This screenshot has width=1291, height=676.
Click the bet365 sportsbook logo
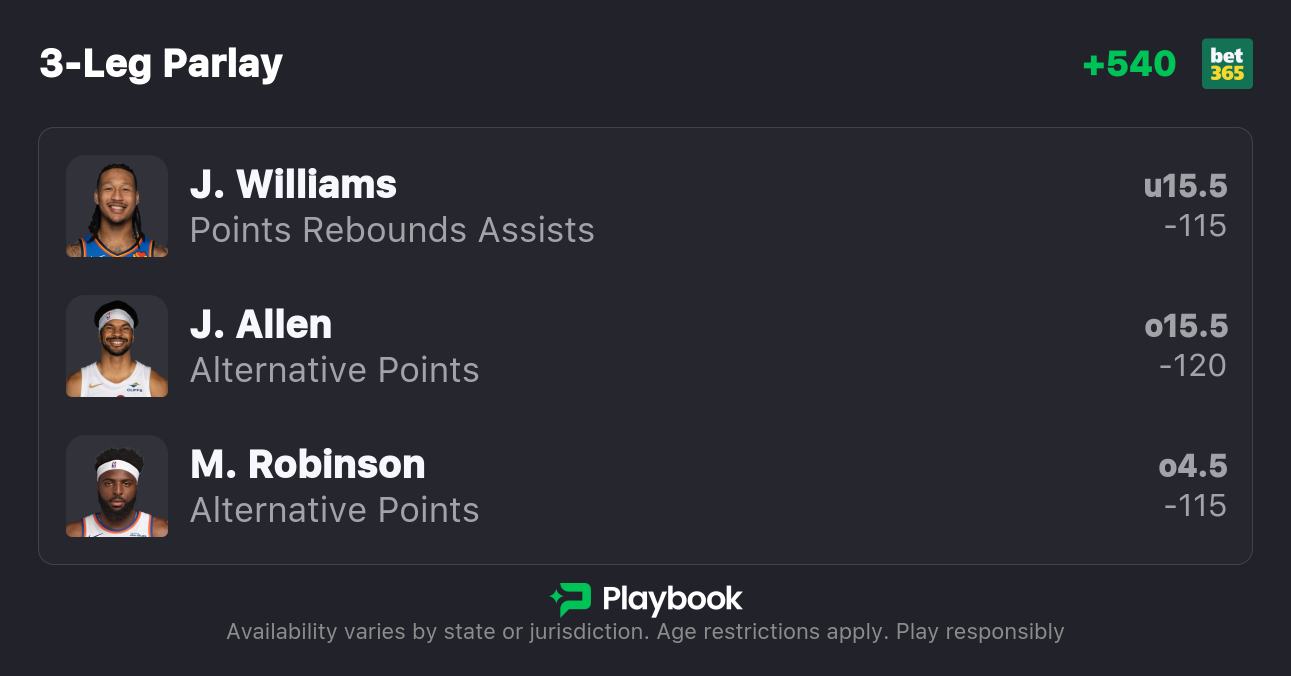[1227, 64]
